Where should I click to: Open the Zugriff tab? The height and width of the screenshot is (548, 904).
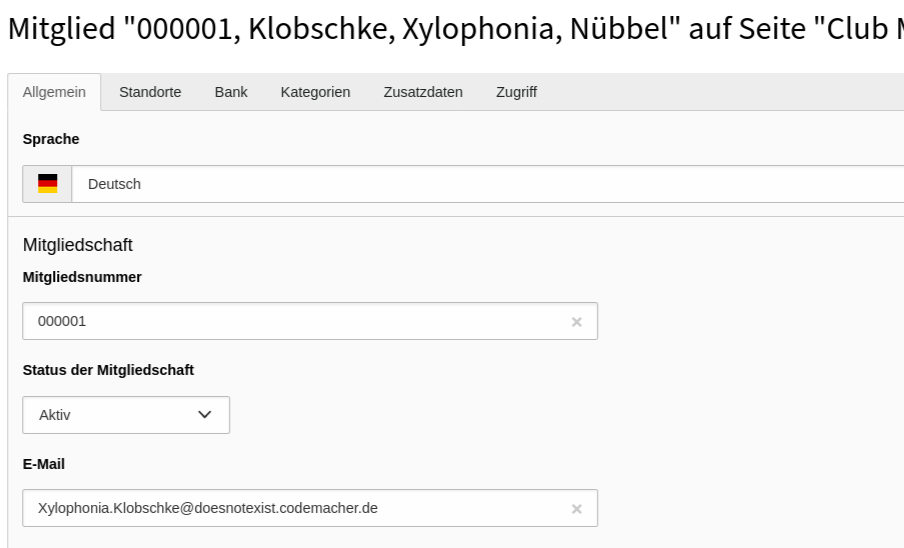517,92
